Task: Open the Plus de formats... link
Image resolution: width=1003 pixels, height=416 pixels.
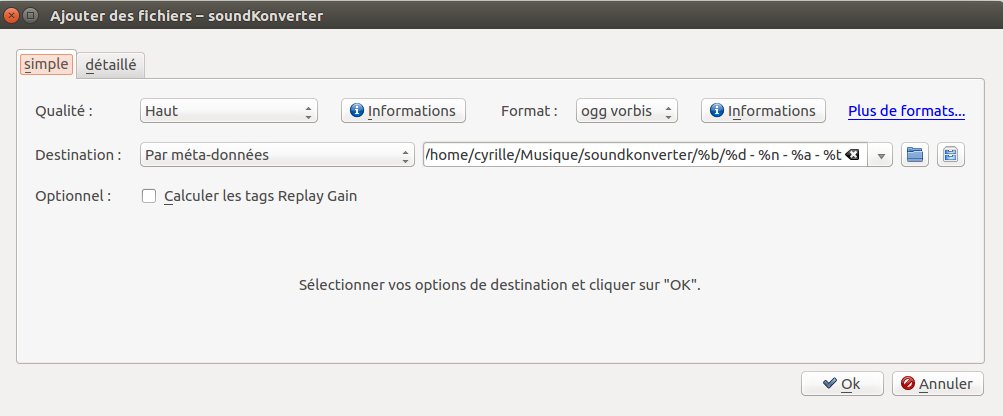Action: coord(906,111)
